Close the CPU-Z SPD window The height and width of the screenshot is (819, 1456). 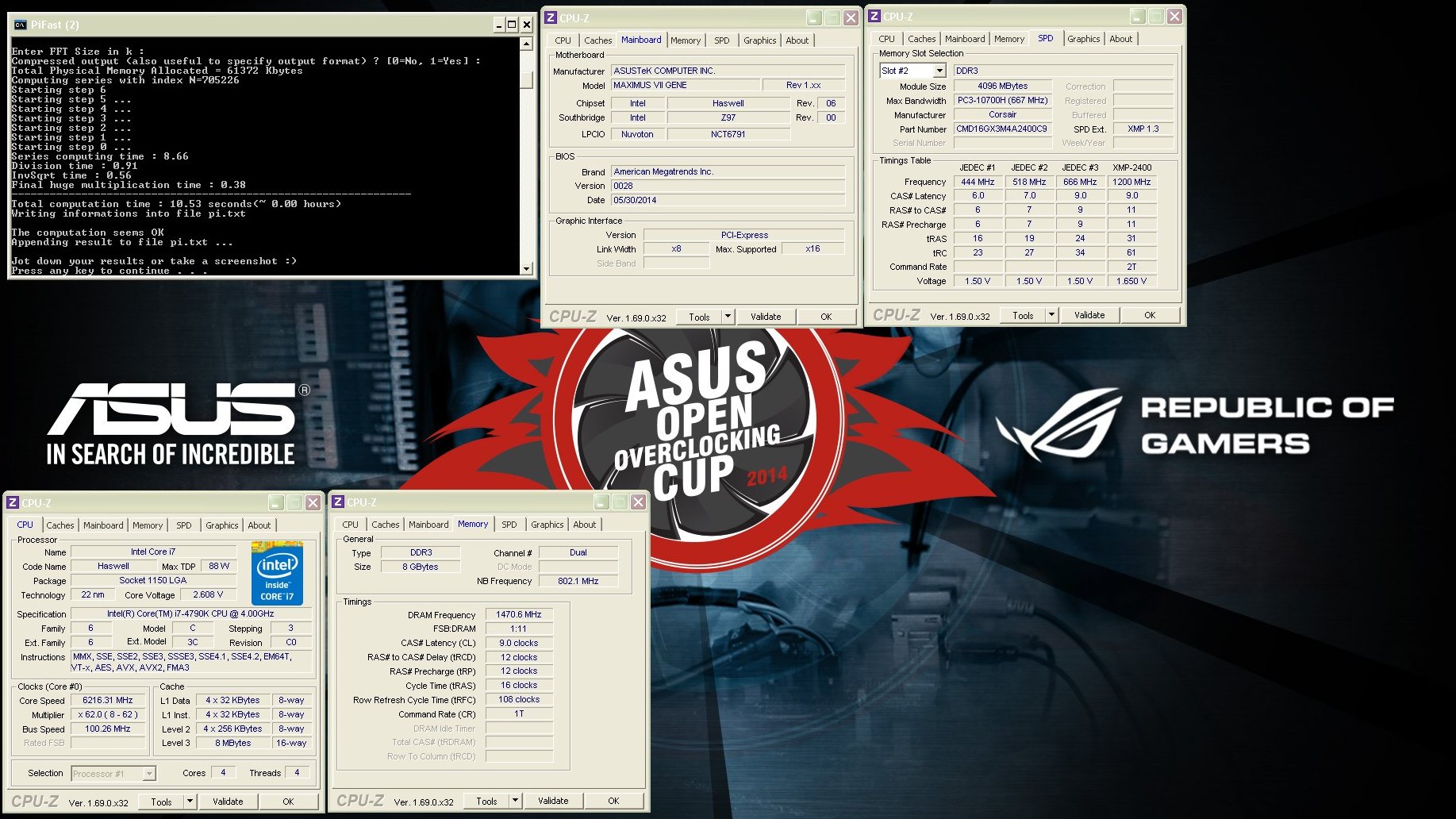tap(1174, 16)
